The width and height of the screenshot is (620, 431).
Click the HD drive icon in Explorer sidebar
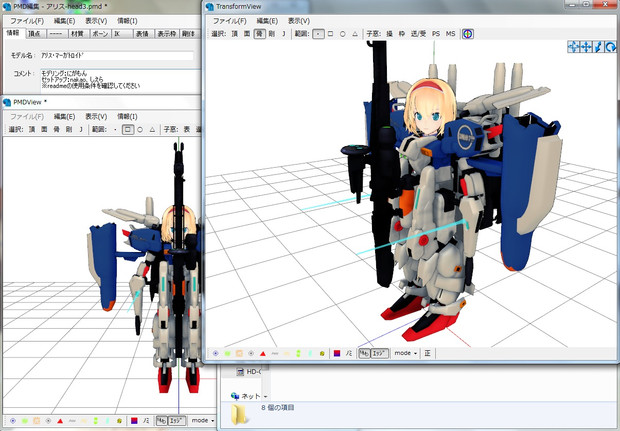tap(242, 371)
